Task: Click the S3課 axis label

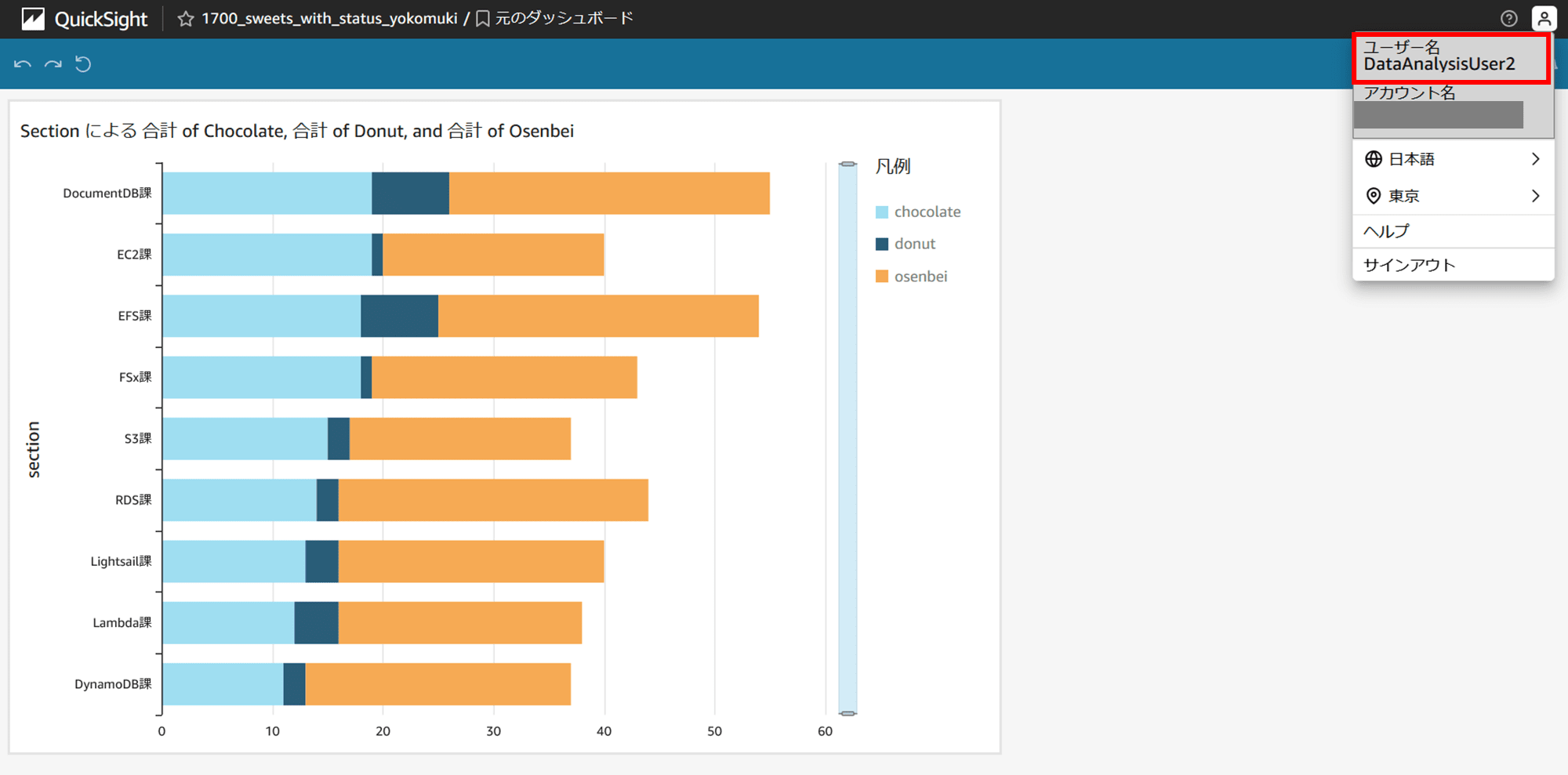Action: [x=138, y=438]
